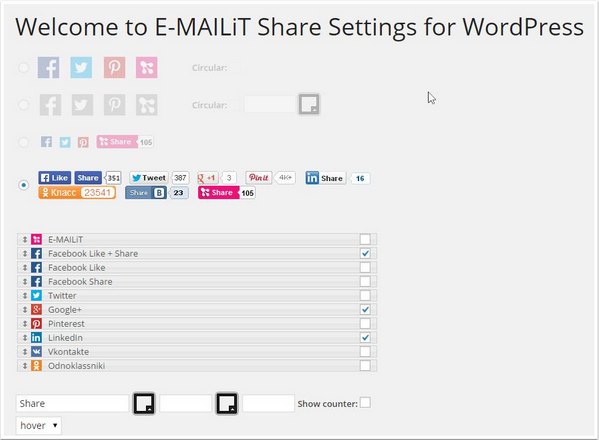599x440 pixels.
Task: Click the large colored Facebook icon
Action: (x=48, y=68)
